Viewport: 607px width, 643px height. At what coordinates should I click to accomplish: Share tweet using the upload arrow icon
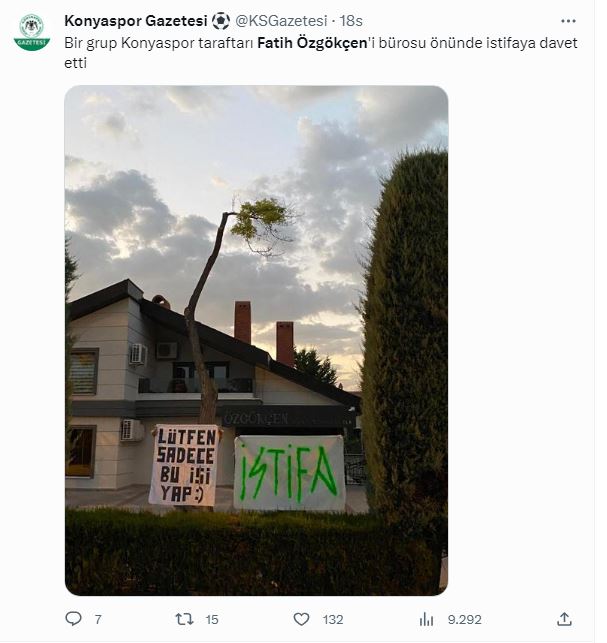(564, 619)
